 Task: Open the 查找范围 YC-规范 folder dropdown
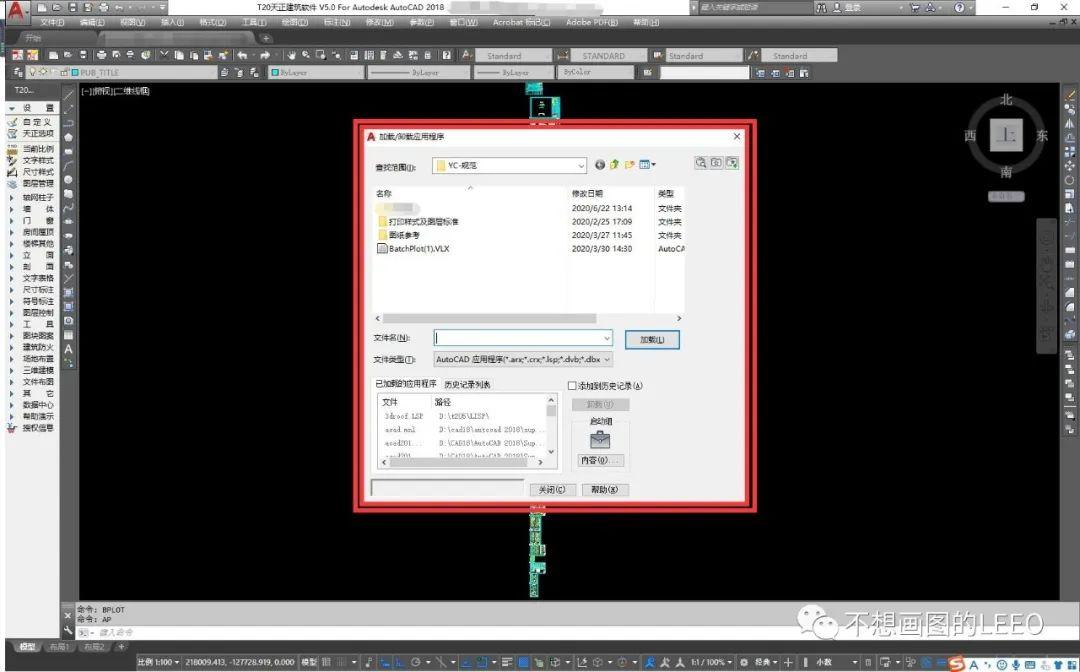[x=510, y=165]
